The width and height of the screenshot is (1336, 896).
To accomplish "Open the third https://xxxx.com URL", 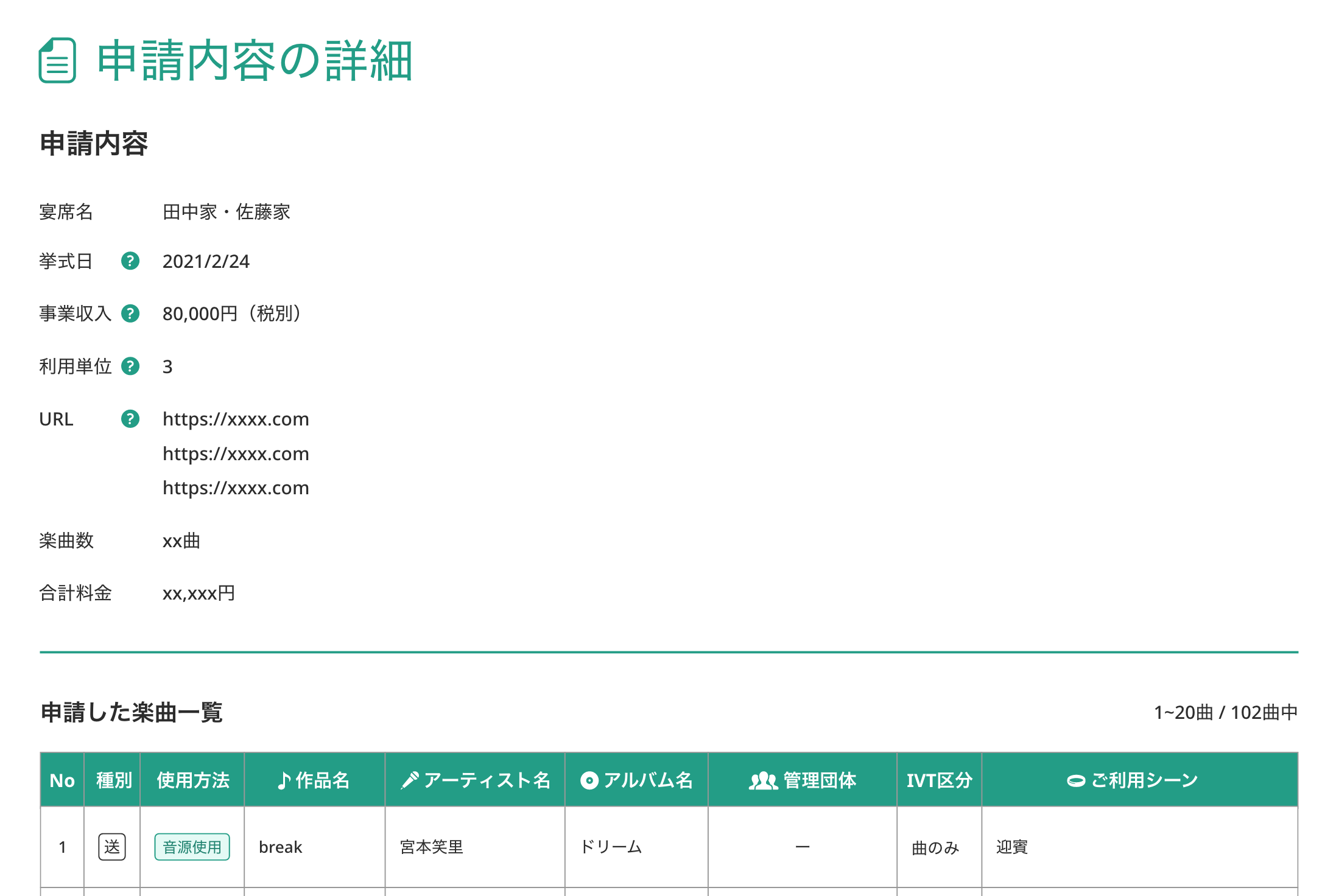I will click(236, 488).
